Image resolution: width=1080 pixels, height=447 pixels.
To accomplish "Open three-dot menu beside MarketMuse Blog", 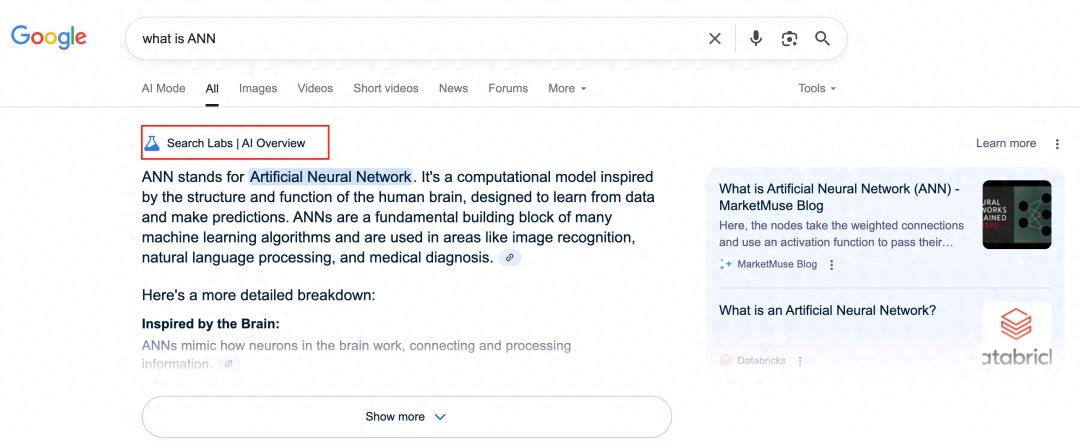I will point(831,265).
